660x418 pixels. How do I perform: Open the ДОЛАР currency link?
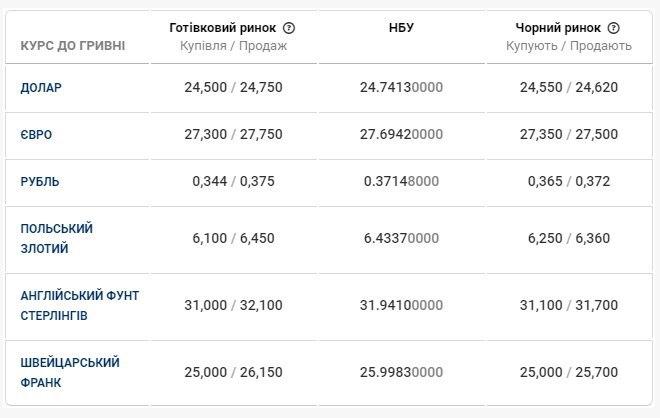point(41,87)
